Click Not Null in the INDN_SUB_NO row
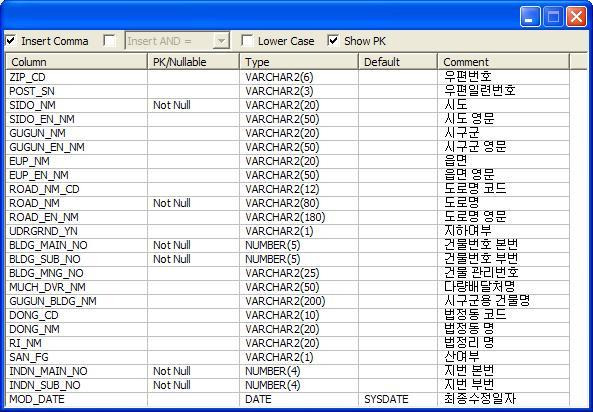The height and width of the screenshot is (412, 593). 172,385
